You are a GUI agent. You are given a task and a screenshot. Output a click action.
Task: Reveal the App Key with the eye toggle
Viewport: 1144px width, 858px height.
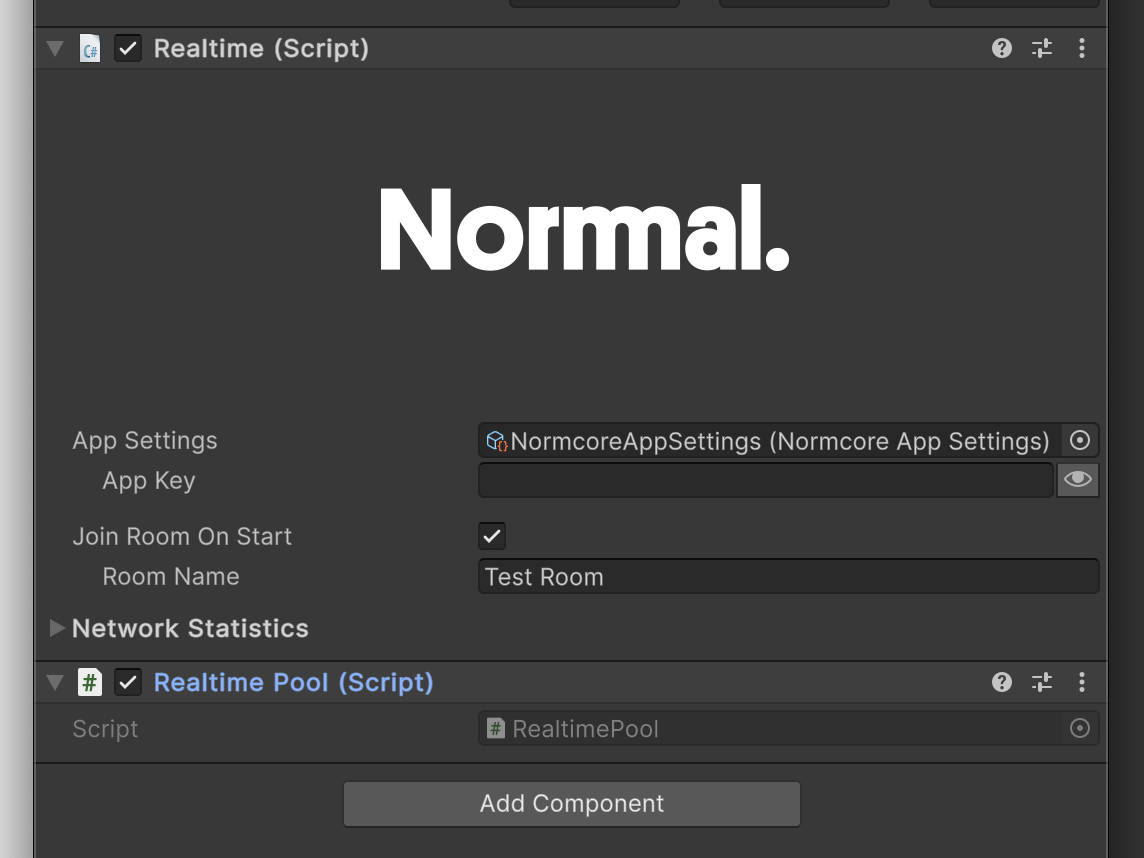pos(1077,480)
